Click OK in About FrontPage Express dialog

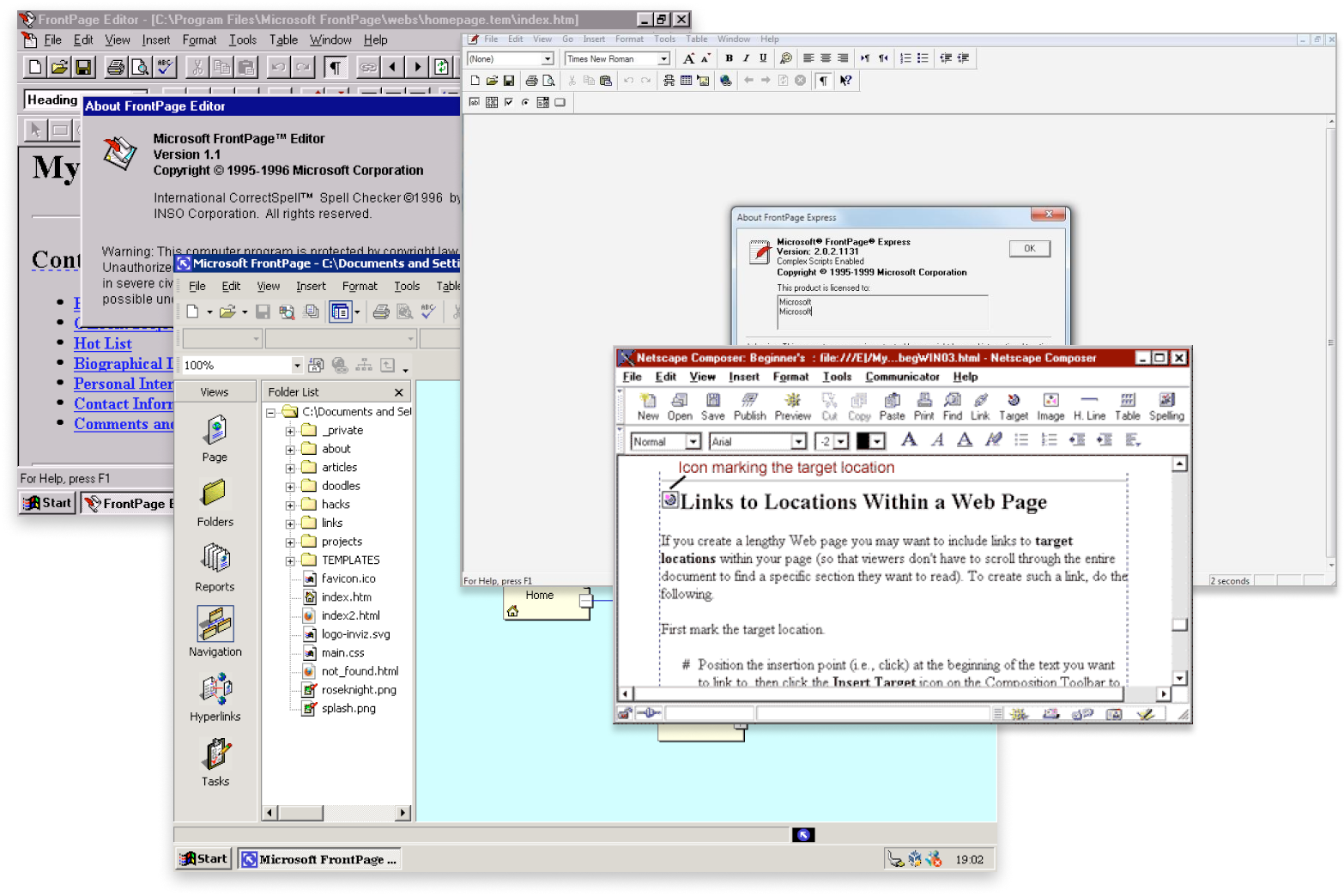point(1029,248)
